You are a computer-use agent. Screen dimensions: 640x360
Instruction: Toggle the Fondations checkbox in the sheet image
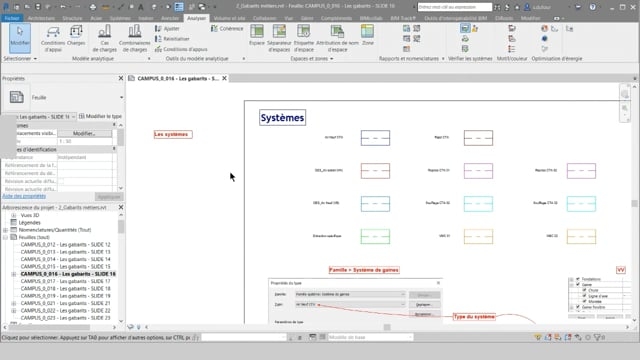pos(578,279)
